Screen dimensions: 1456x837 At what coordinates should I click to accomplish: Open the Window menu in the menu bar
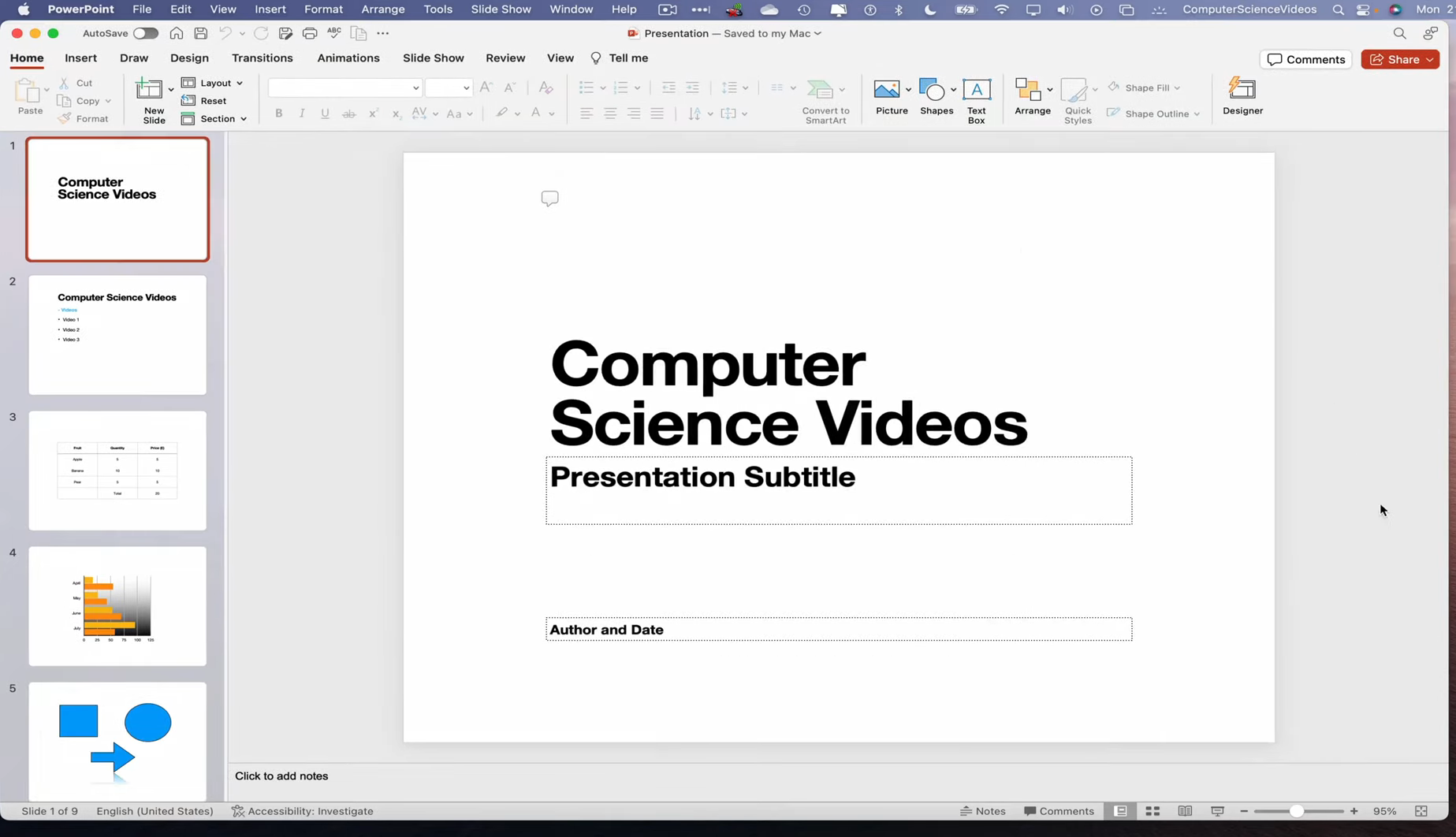click(571, 9)
